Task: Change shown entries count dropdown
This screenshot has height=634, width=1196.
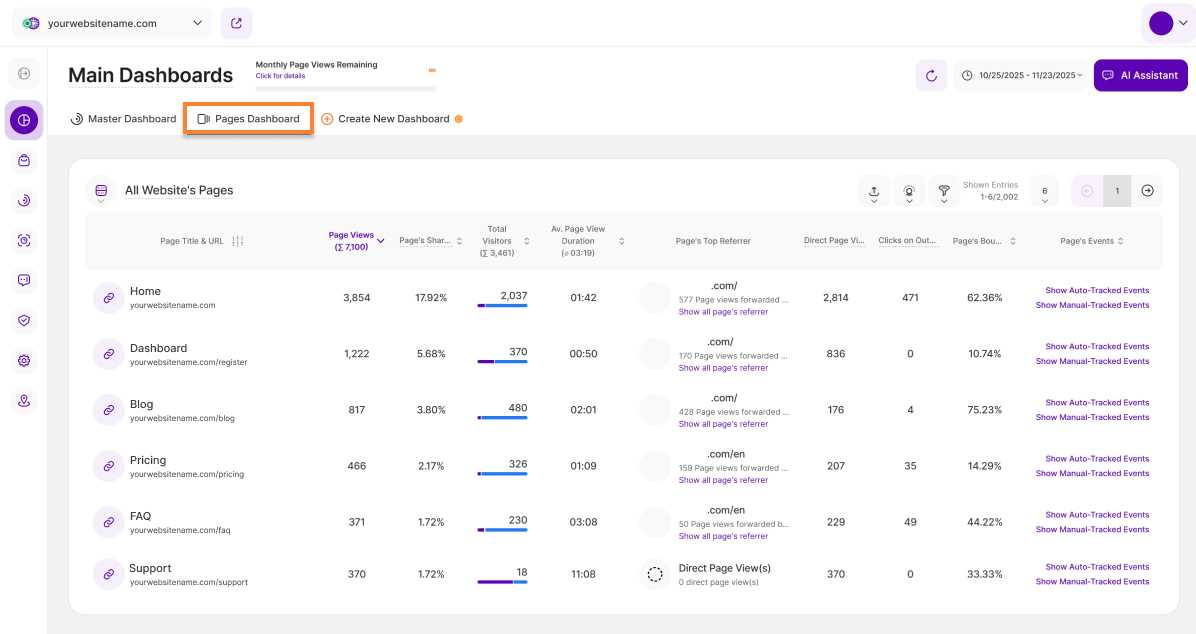Action: 1044,191
